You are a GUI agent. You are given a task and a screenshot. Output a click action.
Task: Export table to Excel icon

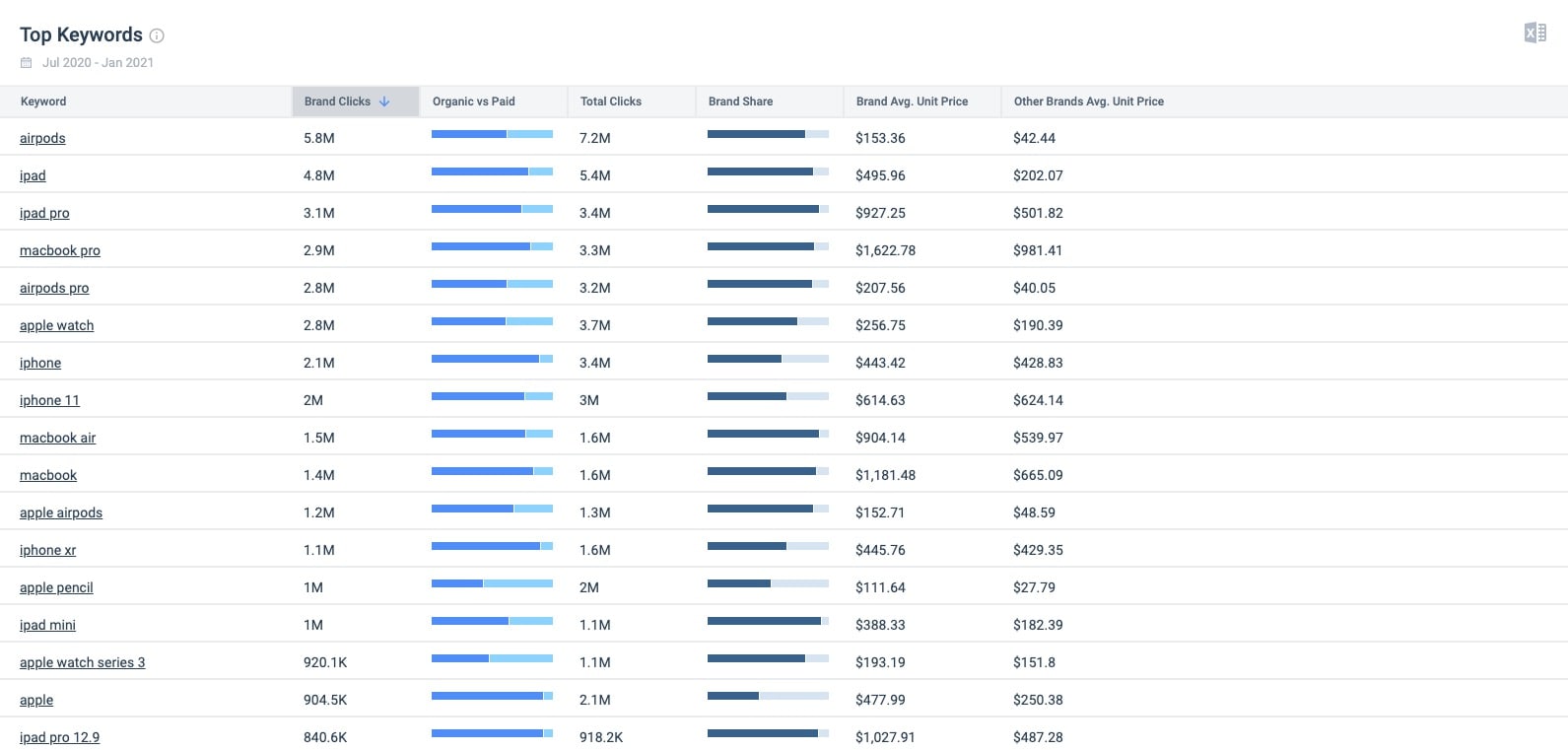(1534, 34)
